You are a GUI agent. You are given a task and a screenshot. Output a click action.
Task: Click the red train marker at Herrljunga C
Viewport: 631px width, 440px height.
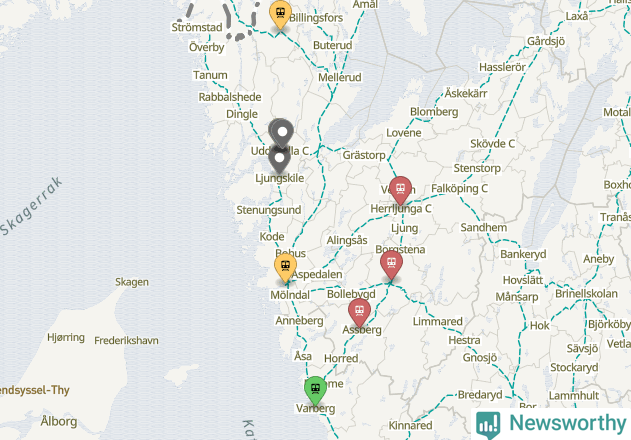pyautogui.click(x=400, y=189)
